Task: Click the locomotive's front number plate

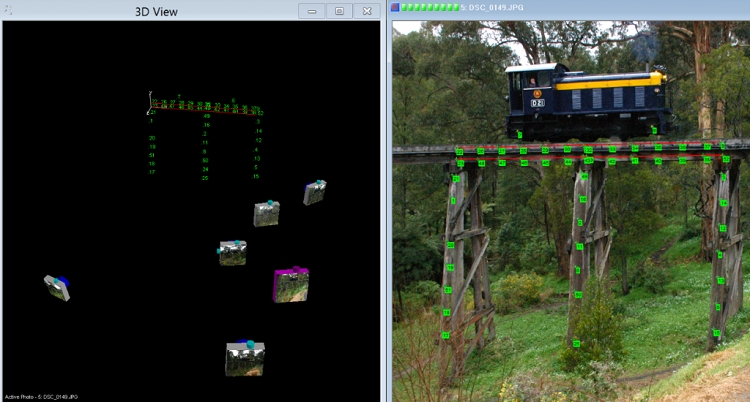Action: [x=537, y=103]
